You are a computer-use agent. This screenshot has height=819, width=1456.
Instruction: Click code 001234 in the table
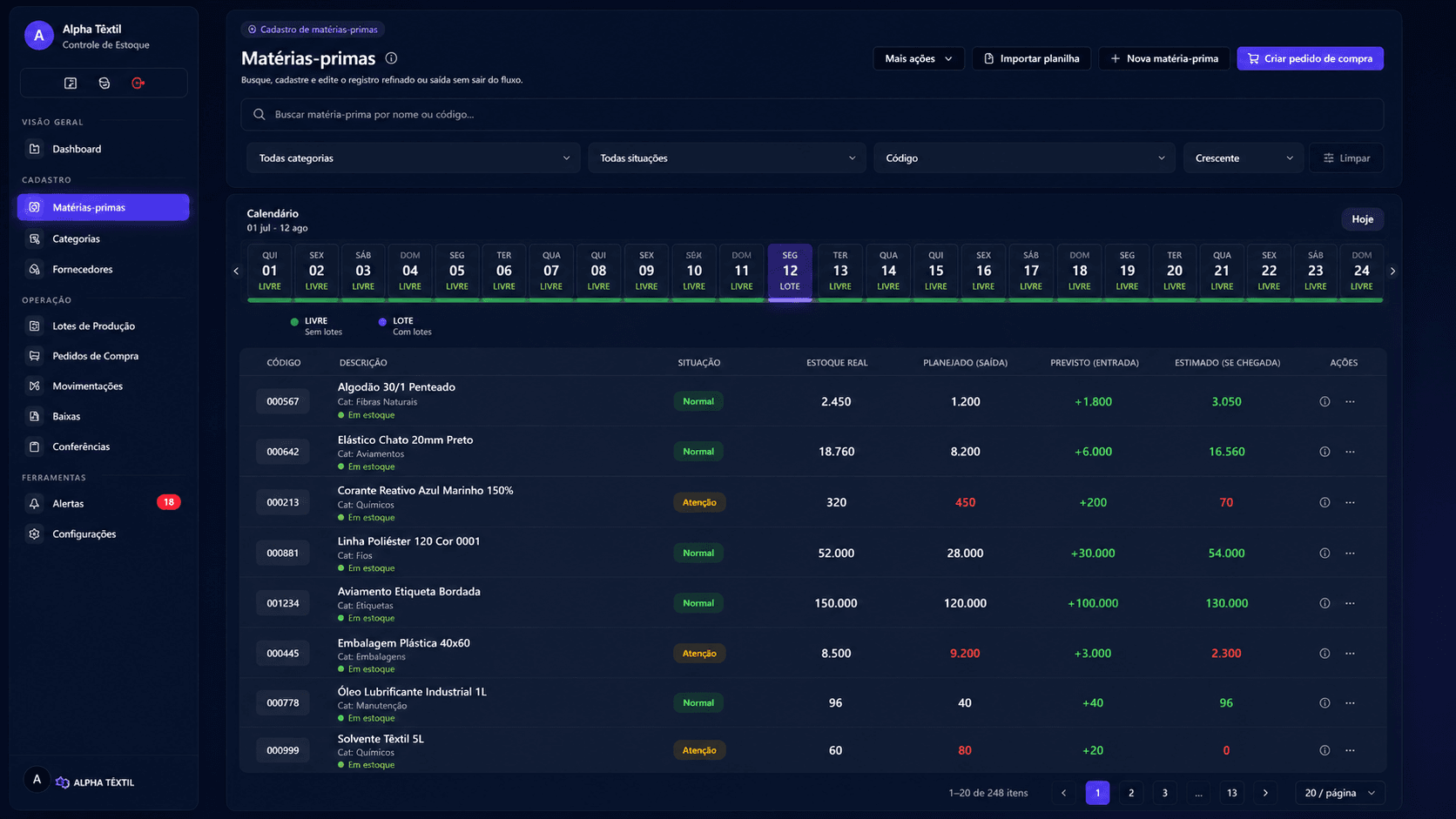pos(283,603)
